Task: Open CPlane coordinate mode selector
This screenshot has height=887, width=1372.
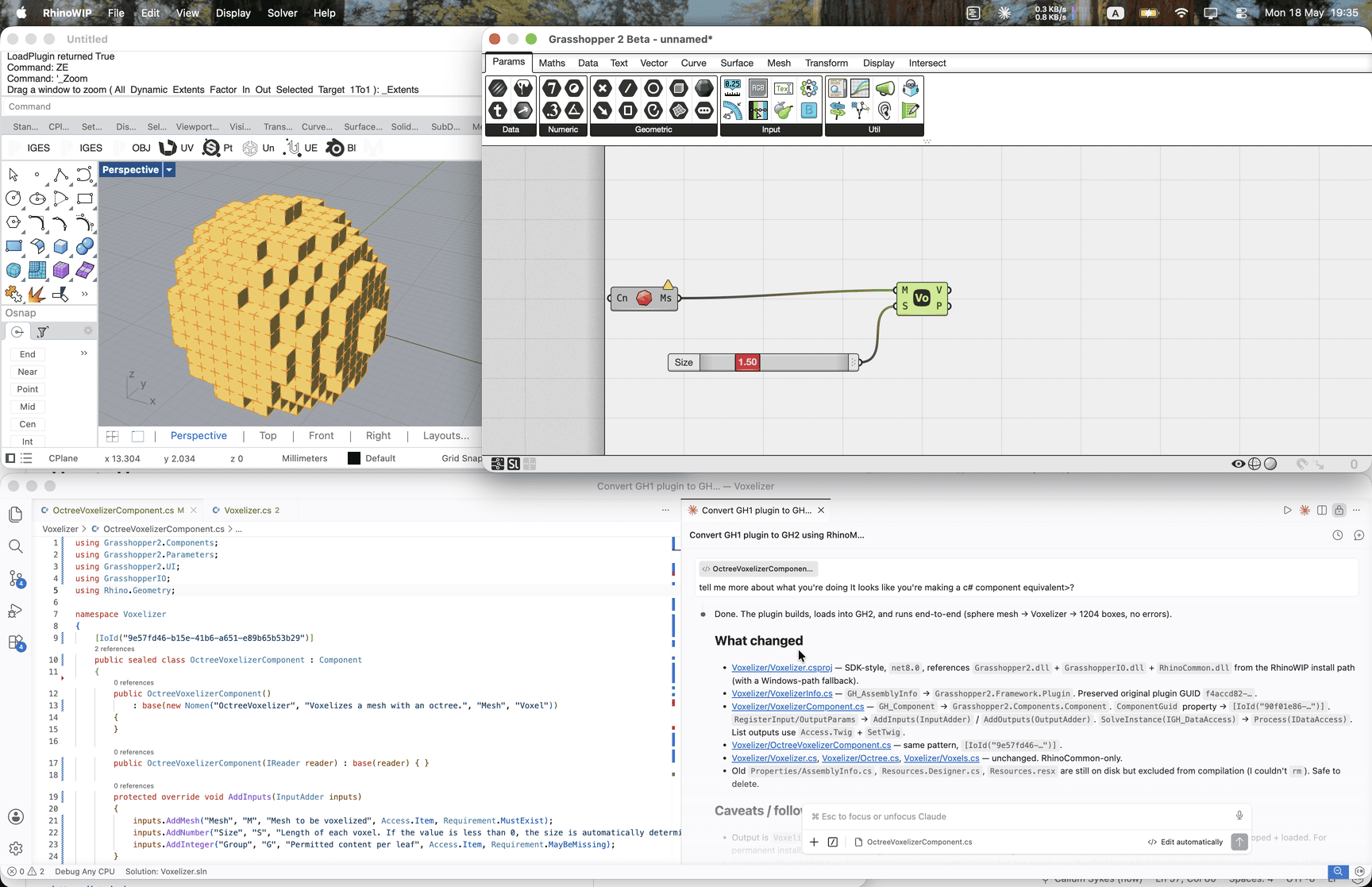Action: tap(64, 458)
